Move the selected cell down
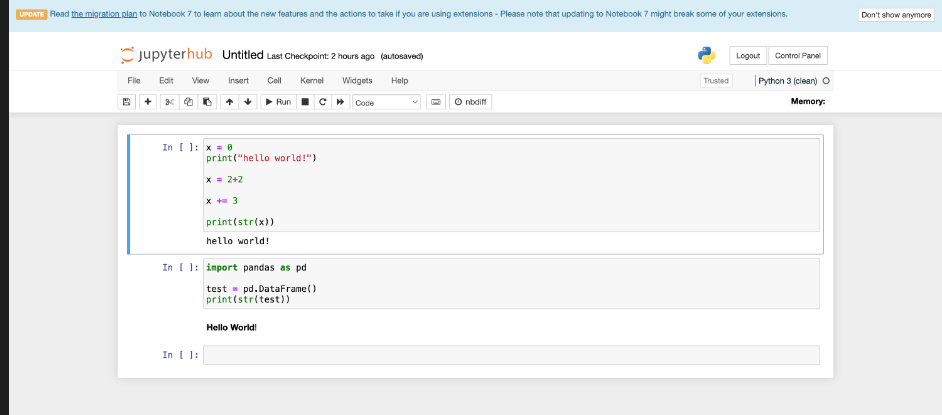942x415 pixels. tap(248, 102)
